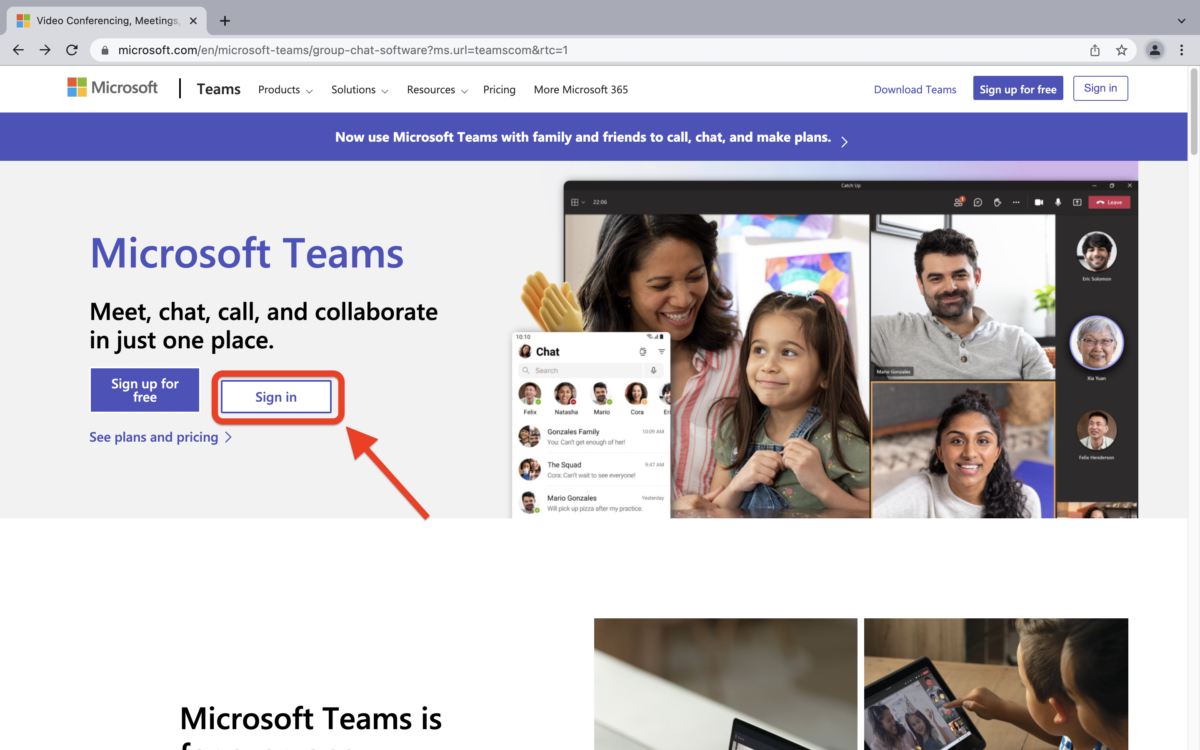Open the chat filter icon beside Chat heading
The image size is (1200, 750).
(x=662, y=352)
